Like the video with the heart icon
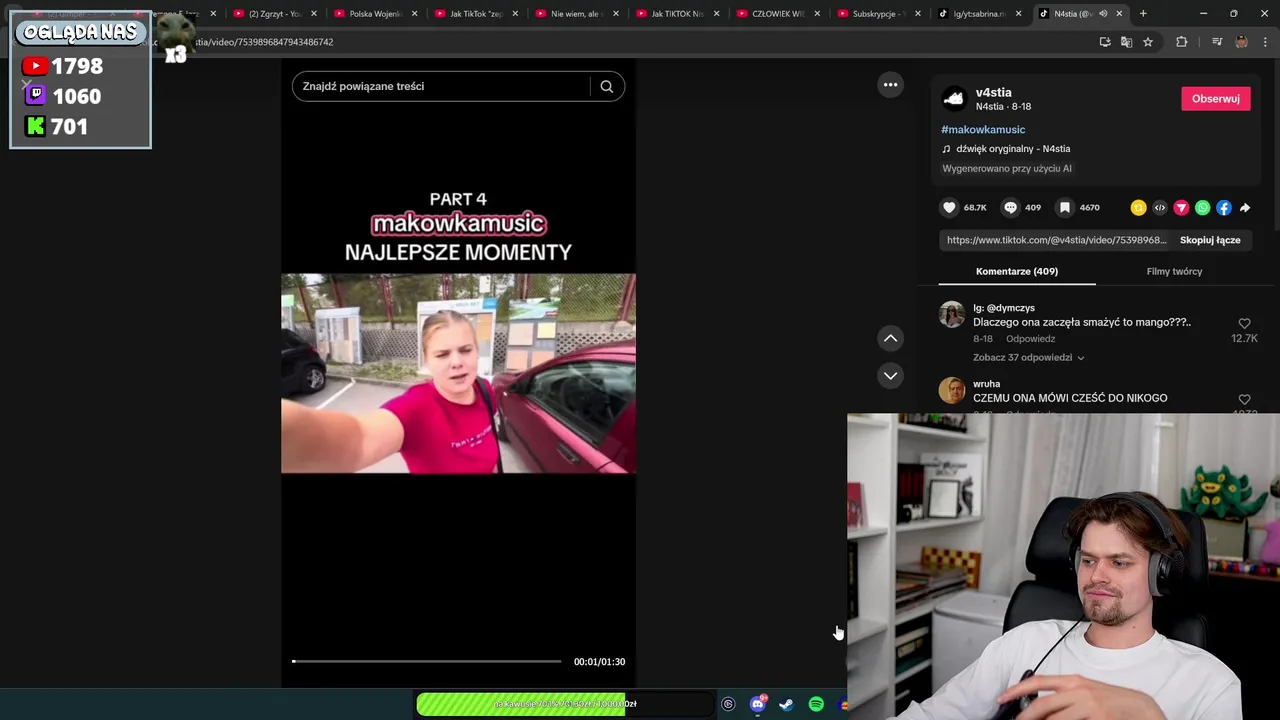The height and width of the screenshot is (720, 1280). 949,207
